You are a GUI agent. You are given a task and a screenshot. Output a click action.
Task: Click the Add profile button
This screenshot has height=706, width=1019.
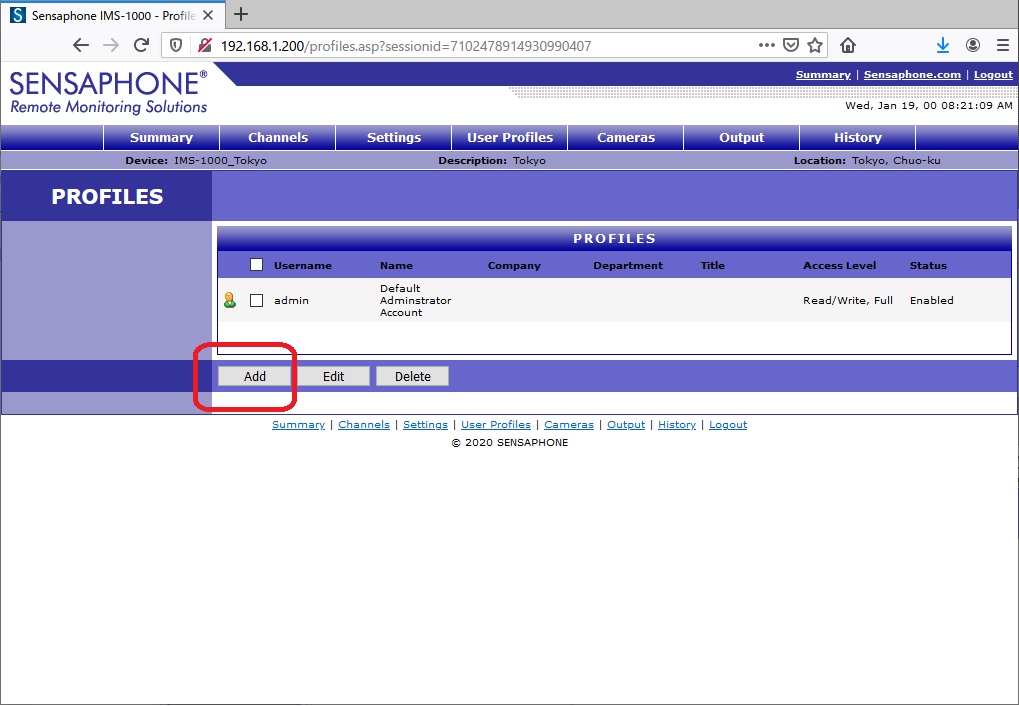tap(255, 376)
